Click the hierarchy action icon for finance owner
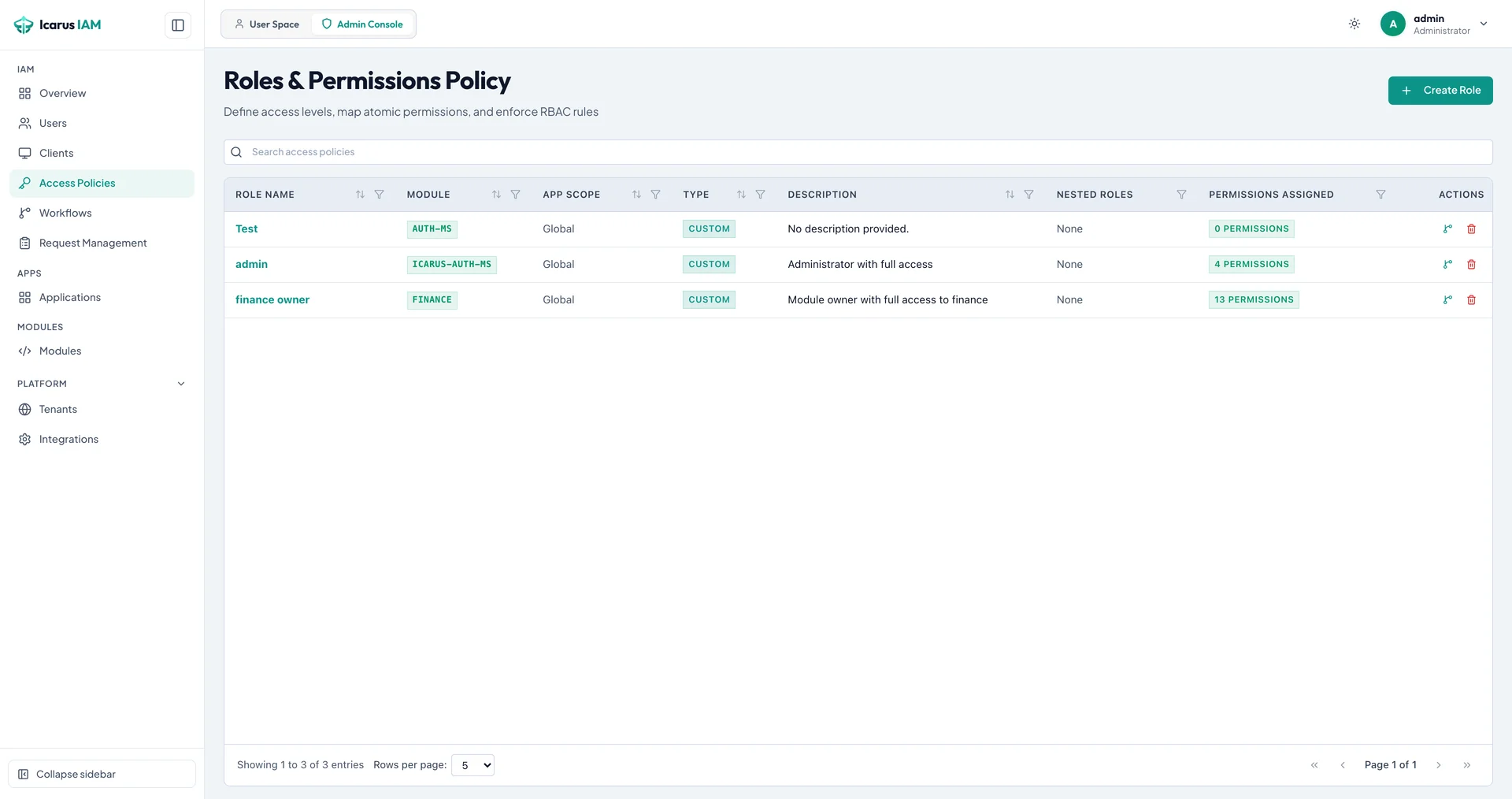 tap(1447, 300)
